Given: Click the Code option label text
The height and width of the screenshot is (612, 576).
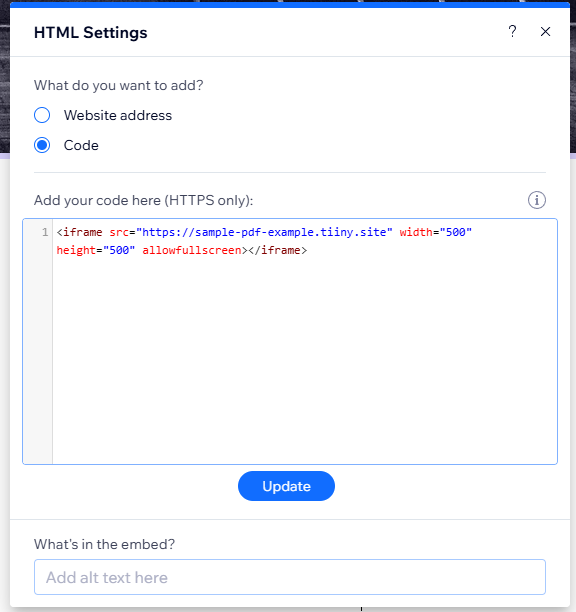Looking at the screenshot, I should tap(81, 145).
